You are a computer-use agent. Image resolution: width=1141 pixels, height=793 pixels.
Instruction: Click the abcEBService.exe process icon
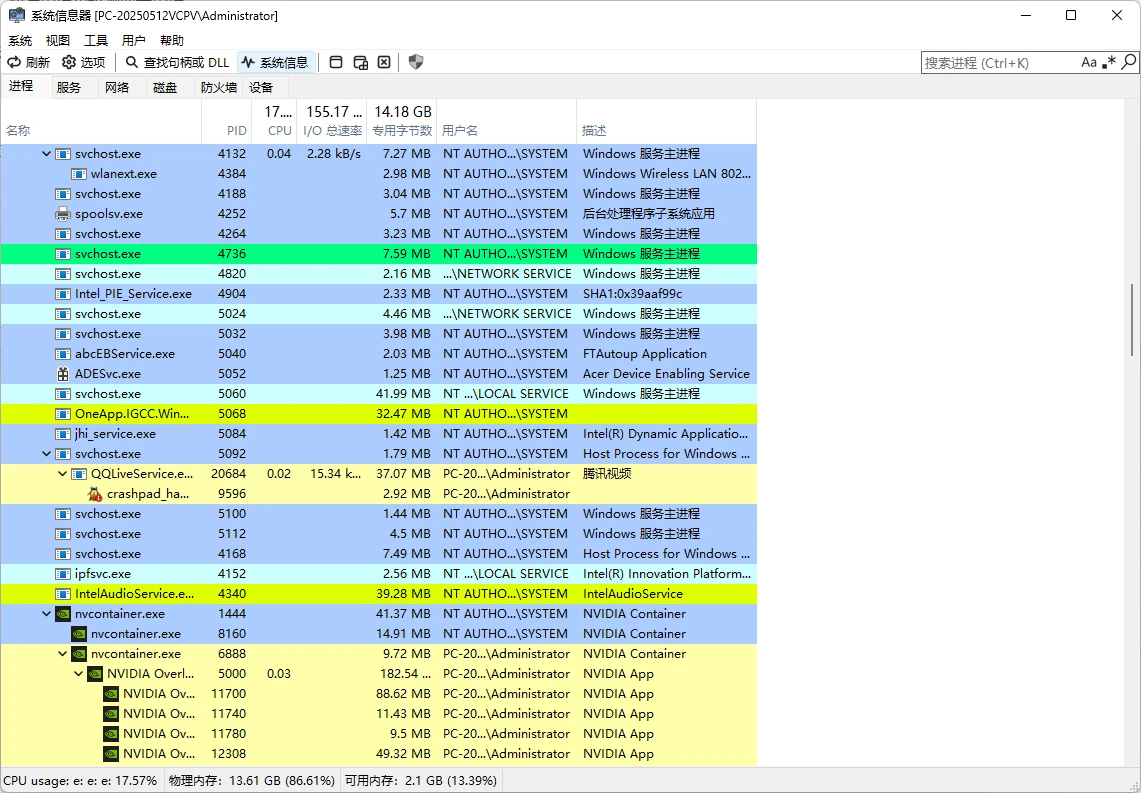(x=63, y=354)
